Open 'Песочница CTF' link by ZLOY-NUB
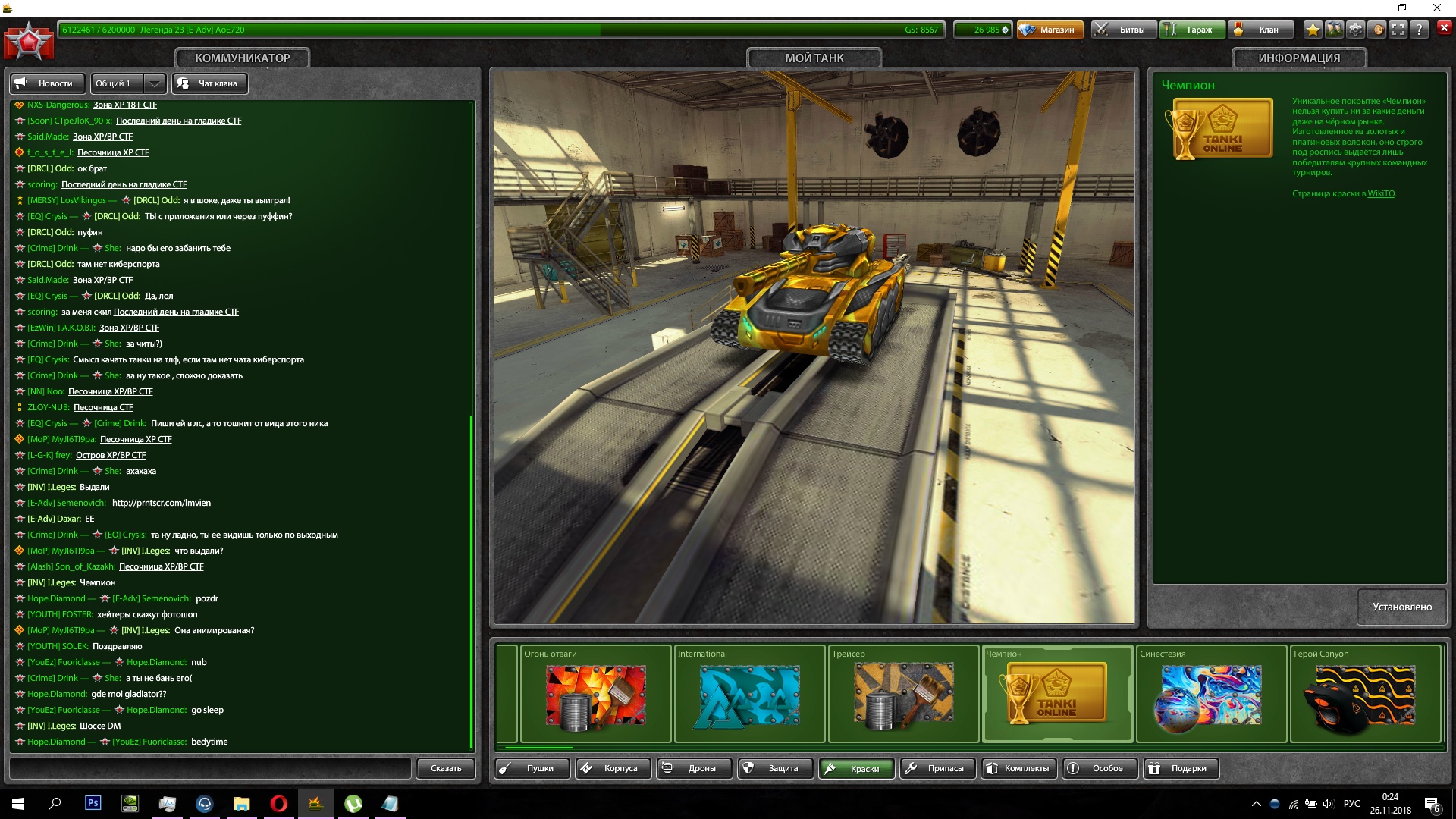This screenshot has width=1456, height=819. click(x=103, y=407)
